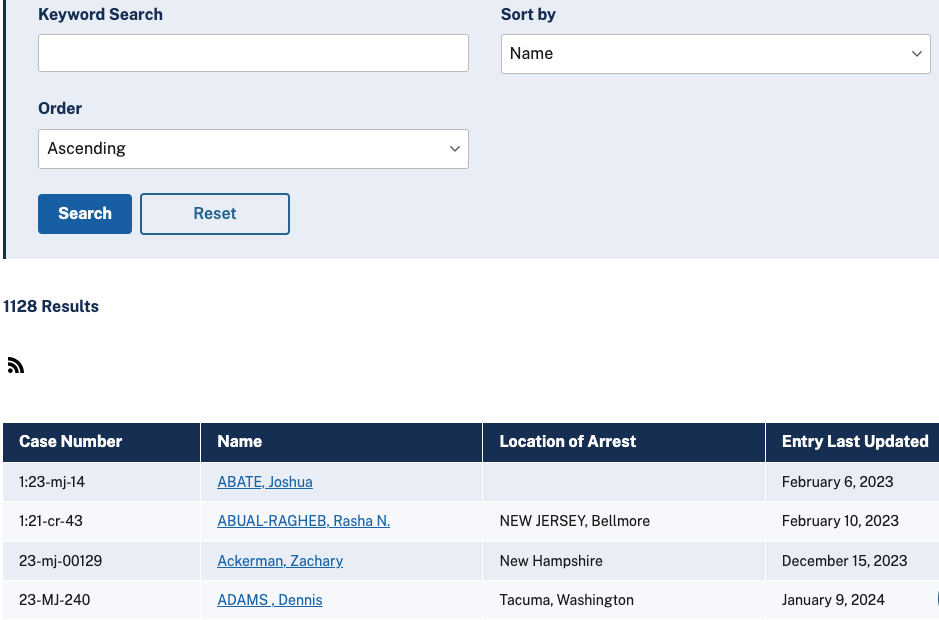Click the NEW JERSEY, Bellmore location cell
939x620 pixels.
coord(624,521)
